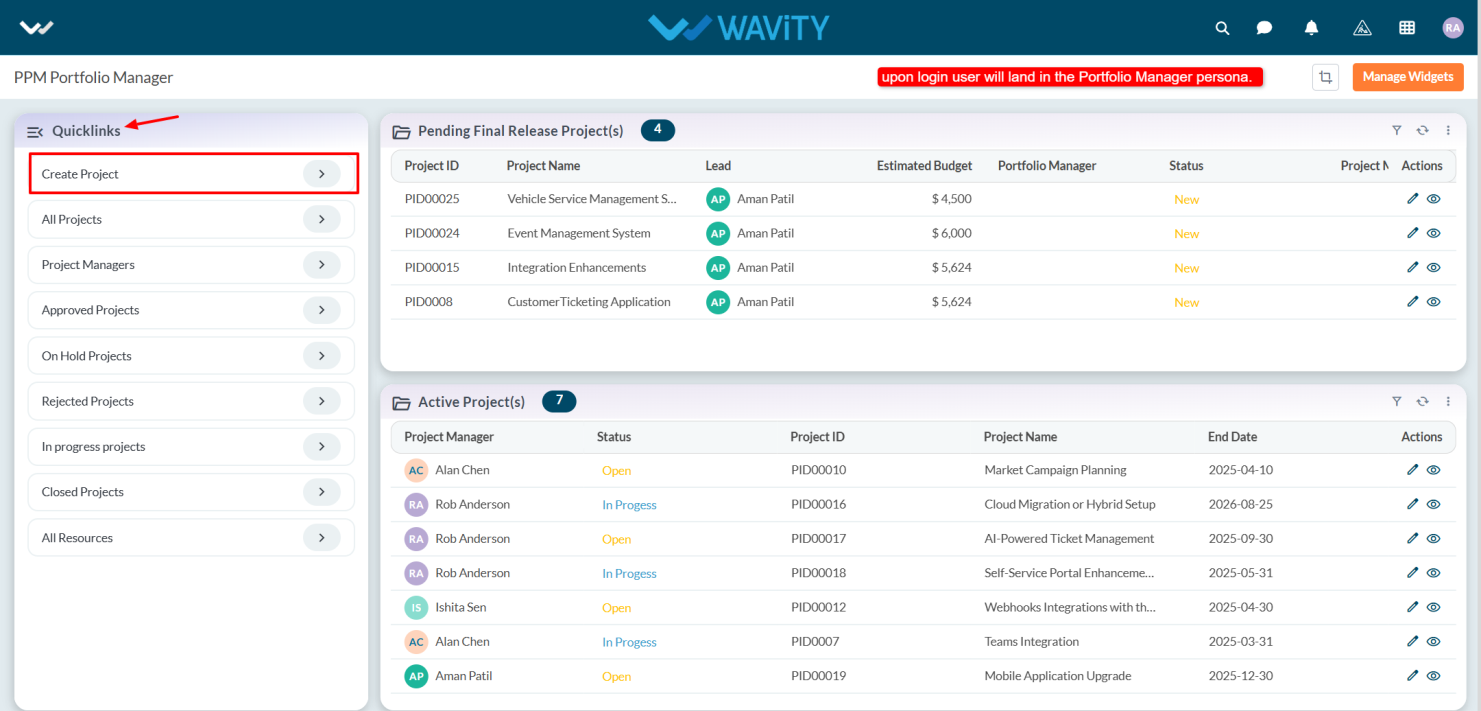The image size is (1481, 711).
Task: Open the RA user avatar menu
Action: (x=1453, y=28)
